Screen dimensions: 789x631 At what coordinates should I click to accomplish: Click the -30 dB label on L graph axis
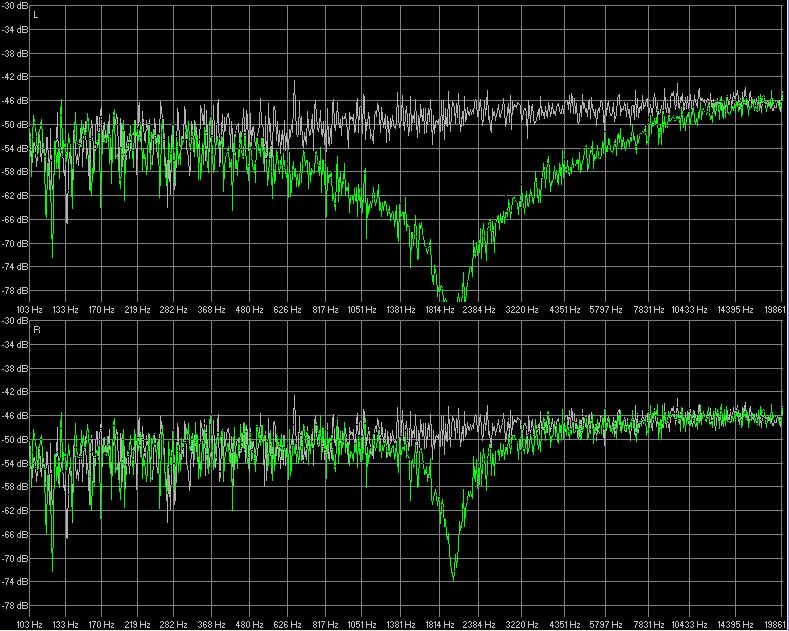(15, 6)
